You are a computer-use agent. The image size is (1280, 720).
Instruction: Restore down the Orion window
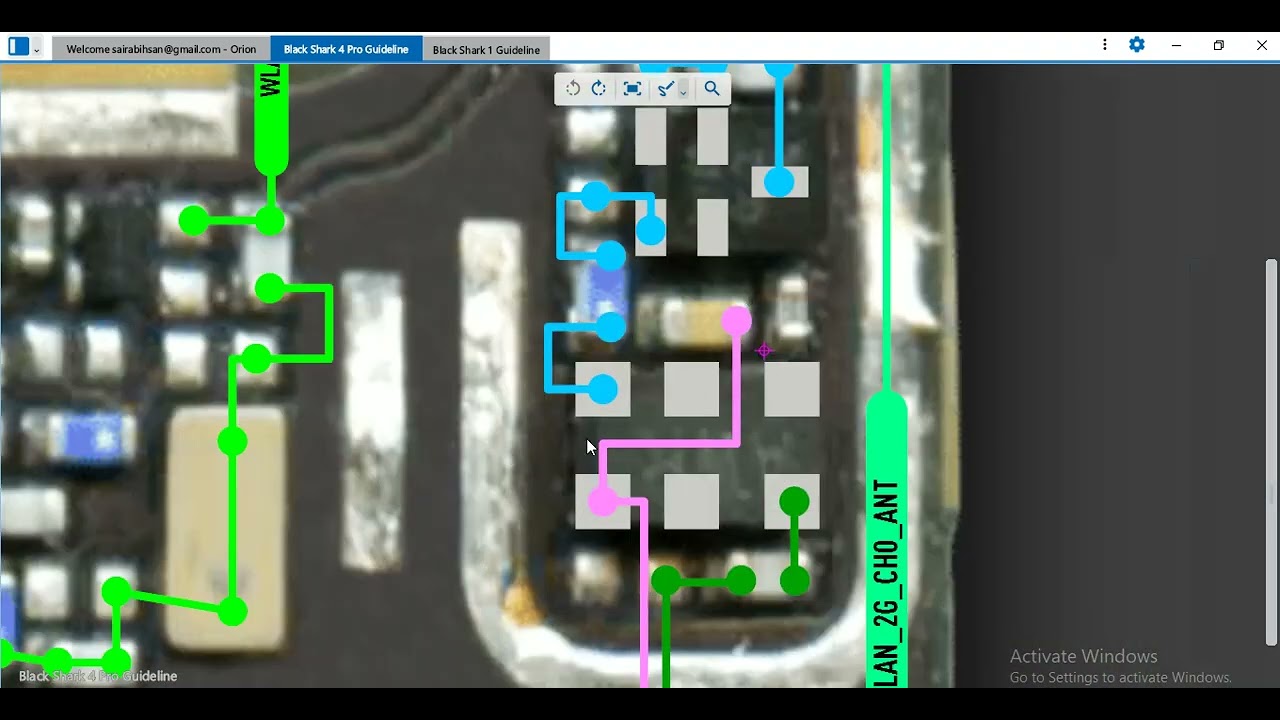[x=1219, y=45]
